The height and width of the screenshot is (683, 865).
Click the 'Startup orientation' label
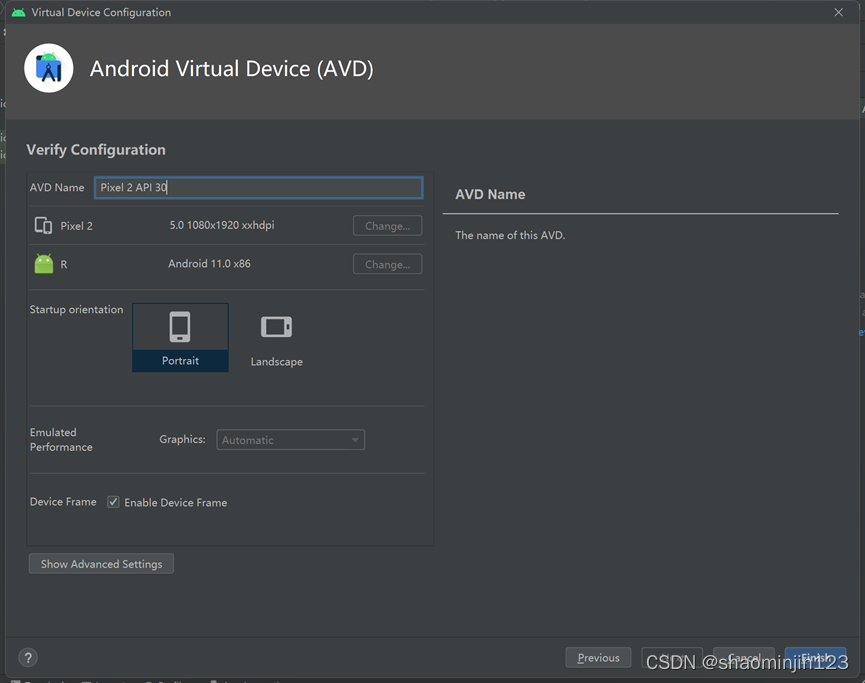tap(77, 310)
